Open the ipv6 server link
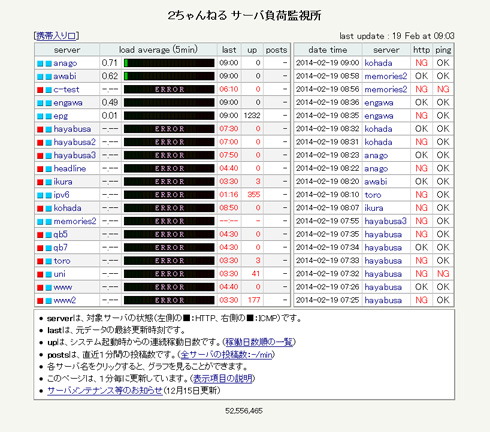 coord(61,195)
